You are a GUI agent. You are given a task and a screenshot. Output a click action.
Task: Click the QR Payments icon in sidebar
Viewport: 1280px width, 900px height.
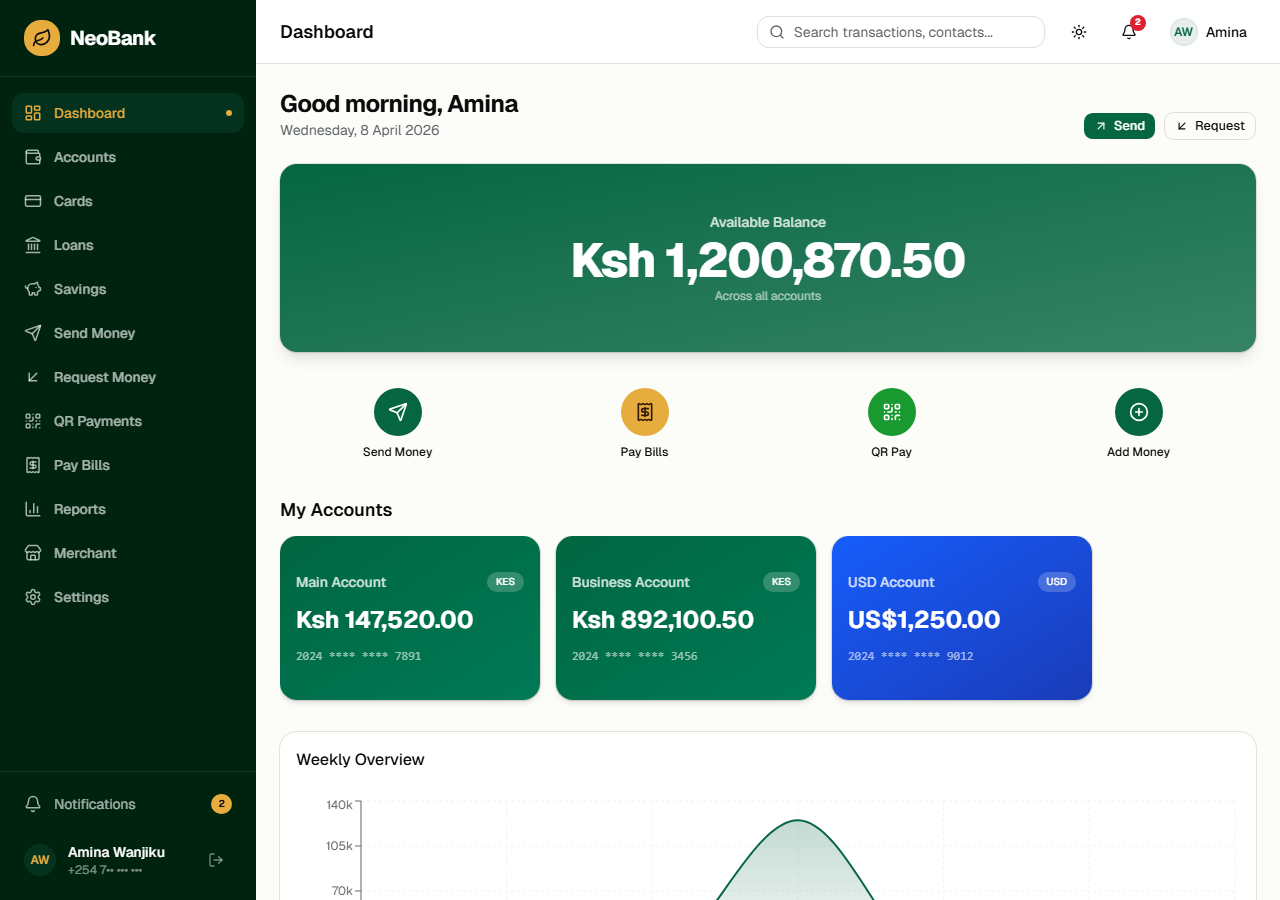click(x=33, y=421)
